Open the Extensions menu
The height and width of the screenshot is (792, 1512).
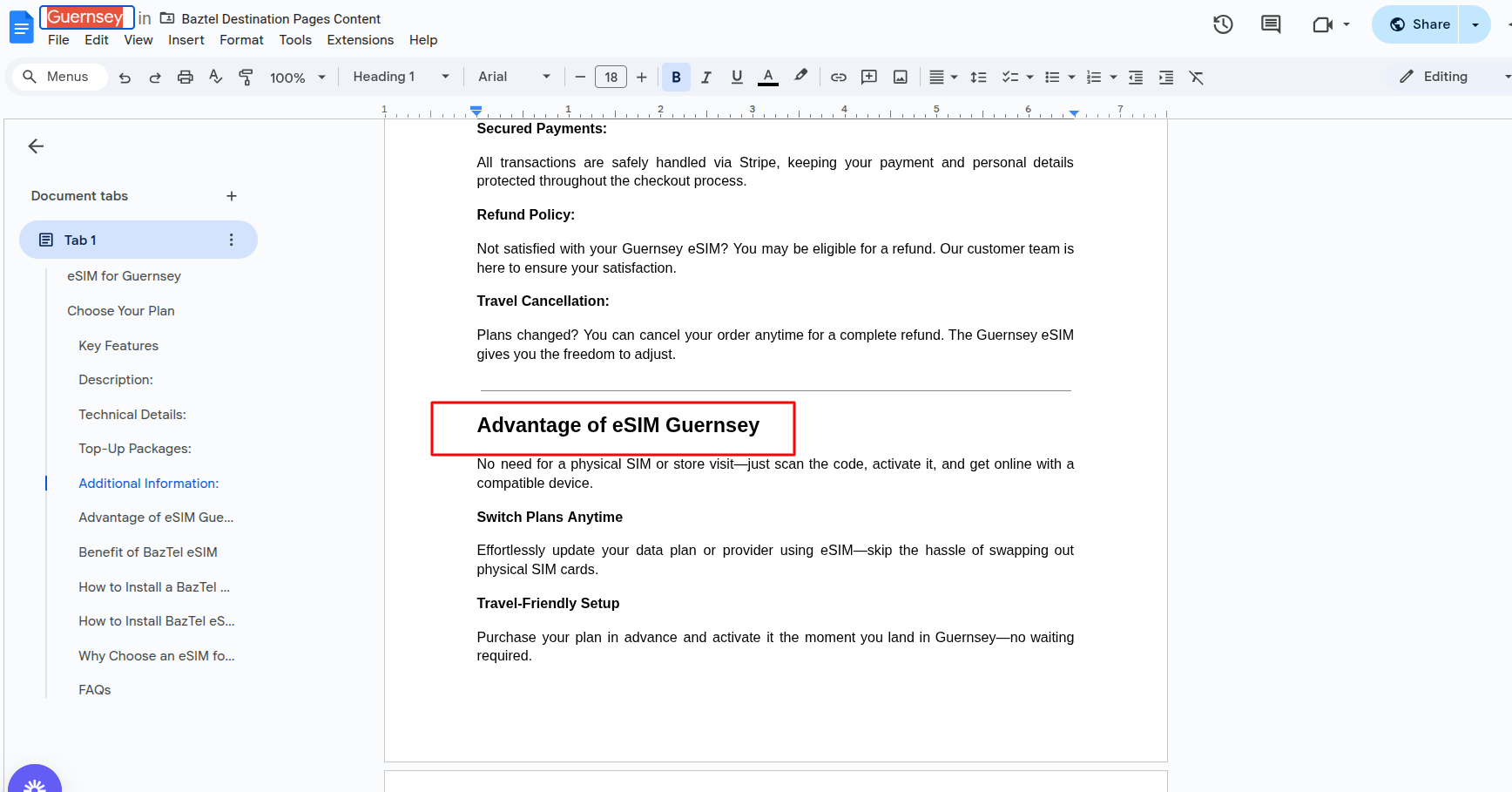click(360, 40)
